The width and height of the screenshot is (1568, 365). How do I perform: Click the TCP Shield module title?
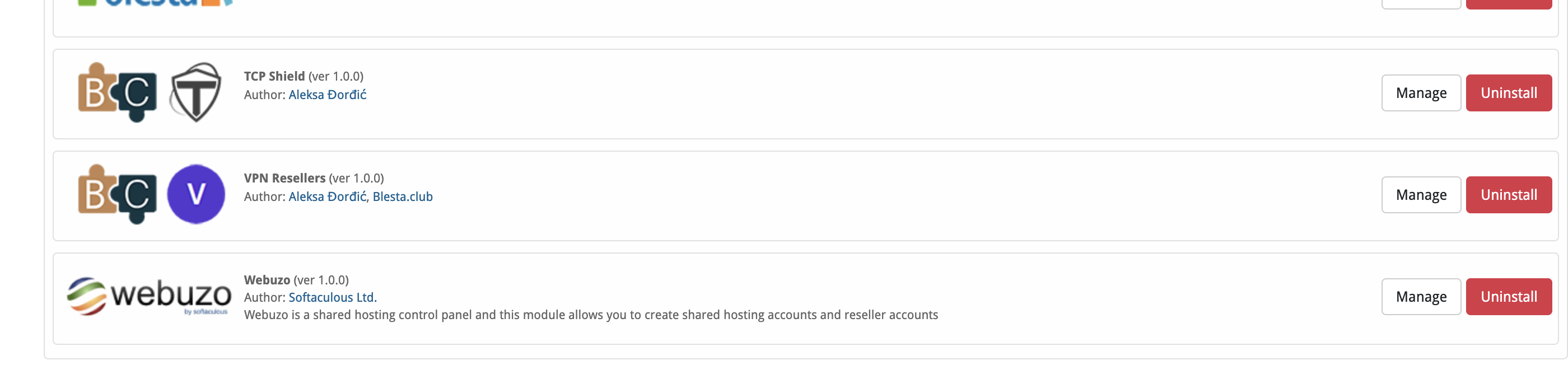(274, 77)
